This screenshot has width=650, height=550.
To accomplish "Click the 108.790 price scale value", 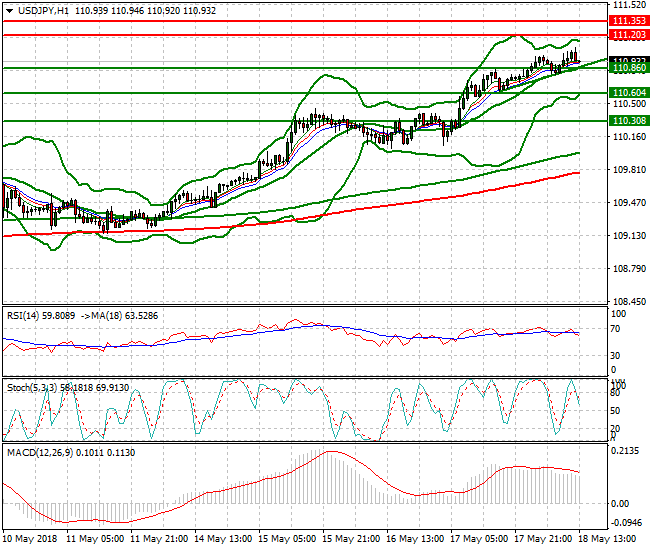I will [629, 269].
